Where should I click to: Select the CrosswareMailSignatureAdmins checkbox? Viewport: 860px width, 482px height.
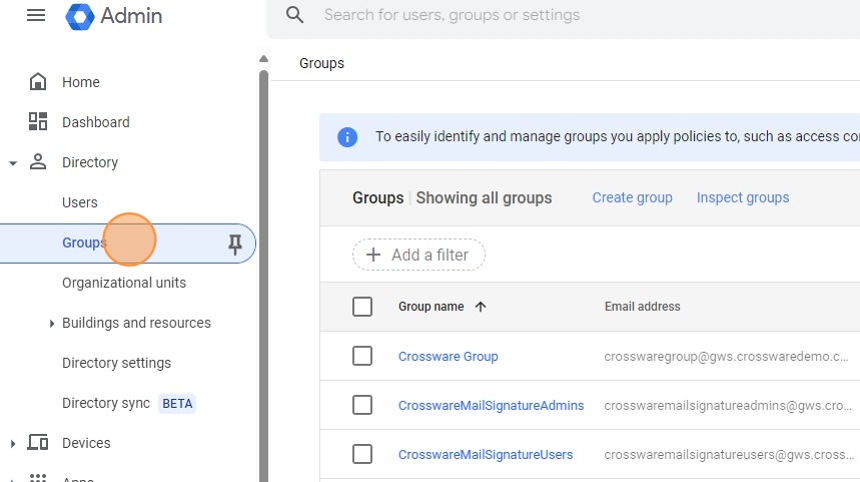pyautogui.click(x=362, y=405)
